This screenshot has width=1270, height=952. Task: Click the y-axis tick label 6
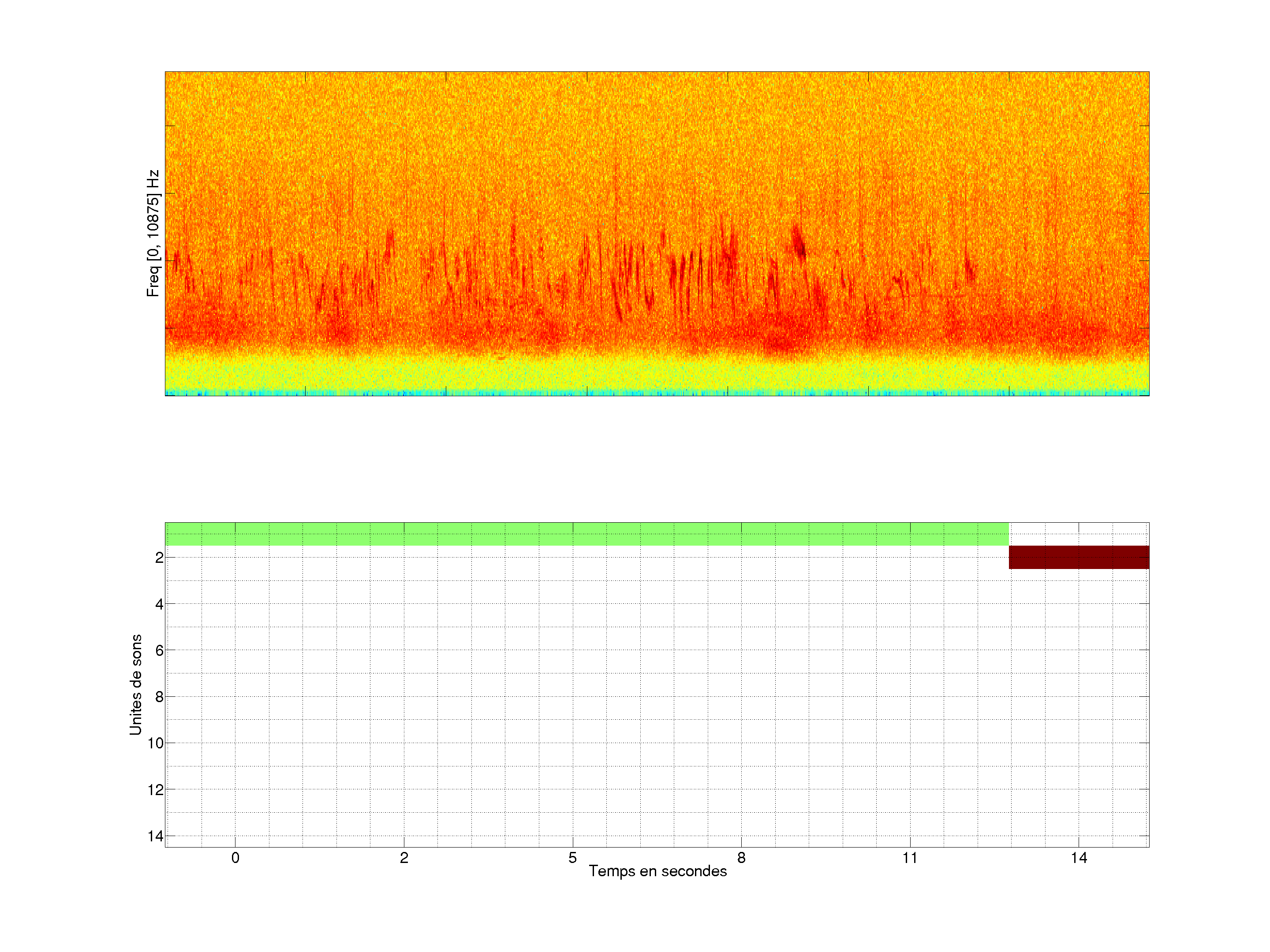click(159, 650)
